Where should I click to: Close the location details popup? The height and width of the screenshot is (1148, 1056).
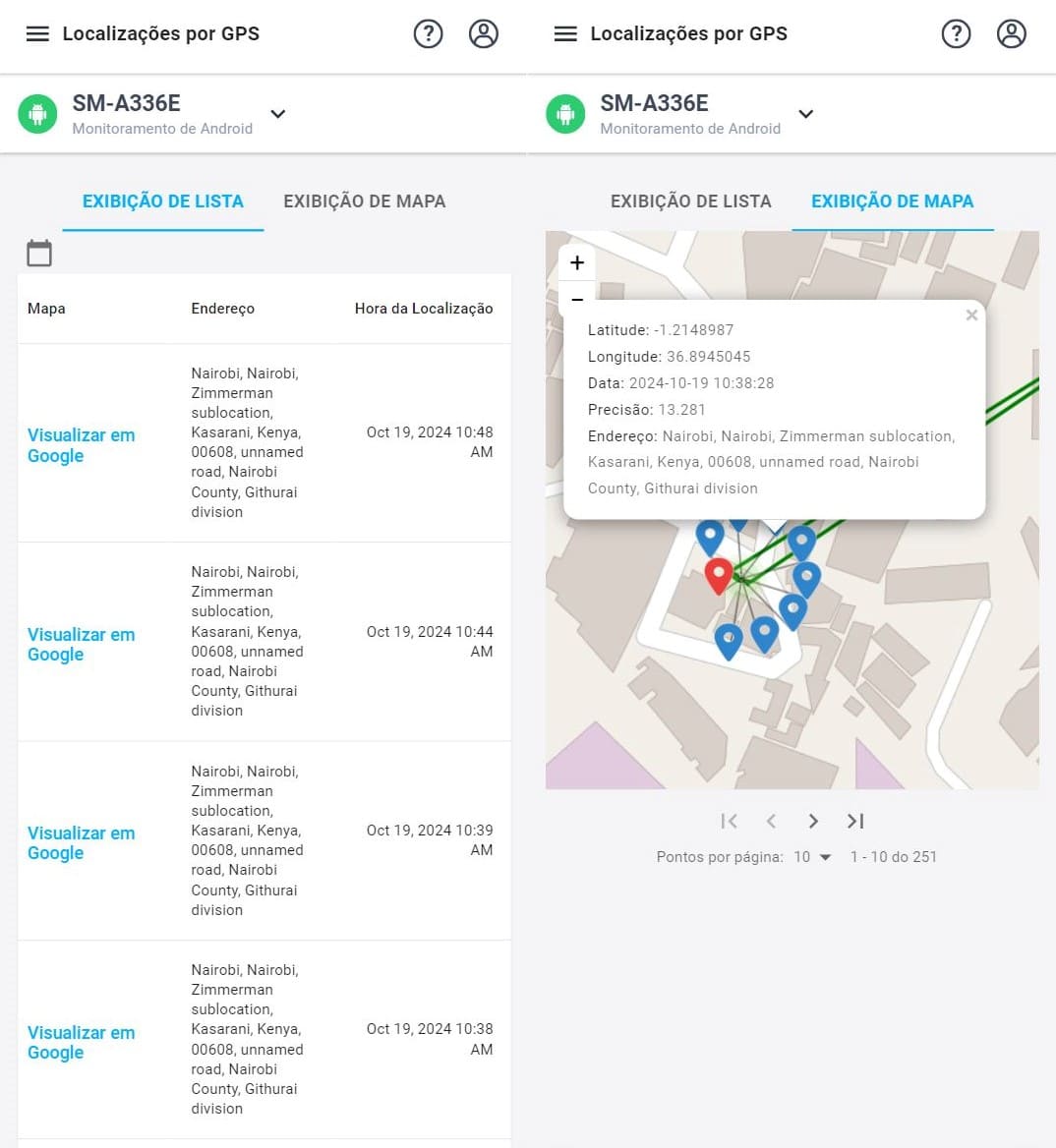(971, 315)
